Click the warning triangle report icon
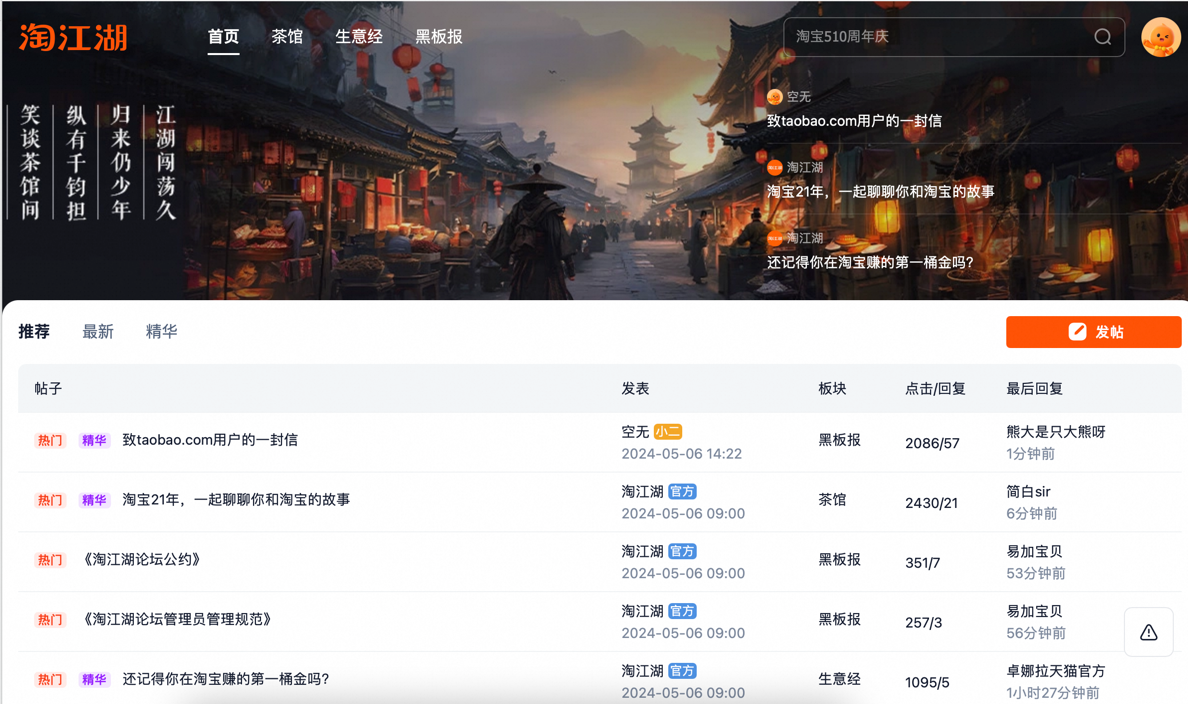This screenshot has height=704, width=1188. [1149, 632]
